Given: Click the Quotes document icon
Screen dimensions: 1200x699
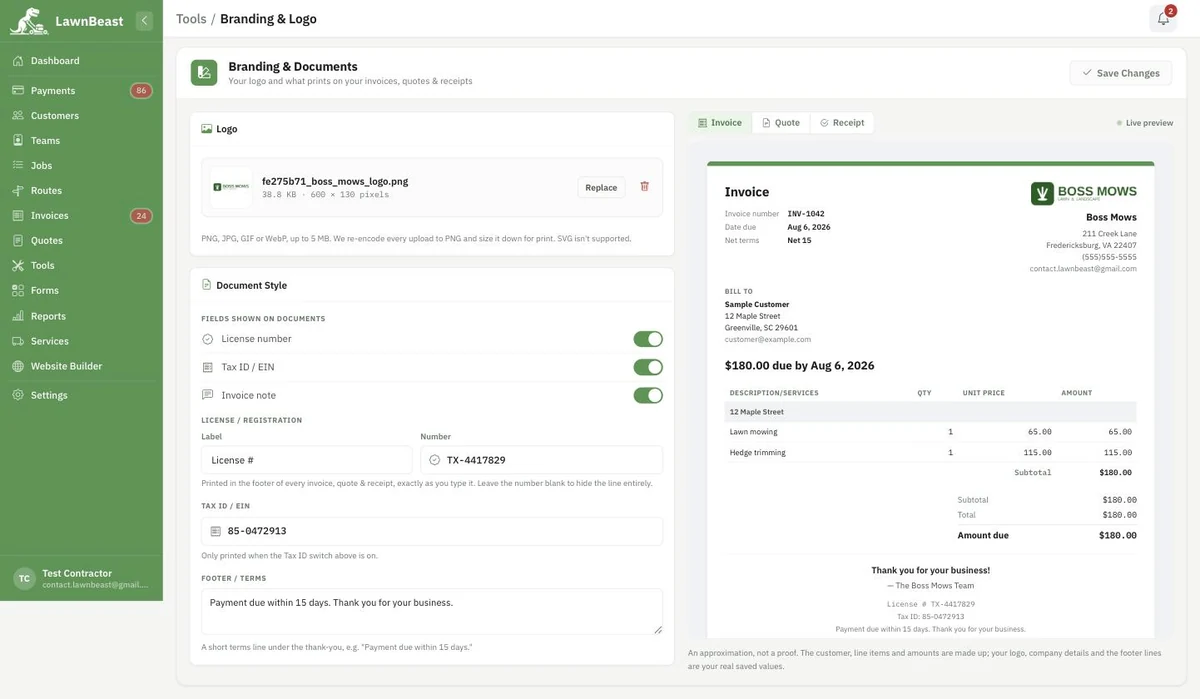Looking at the screenshot, I should (x=18, y=241).
